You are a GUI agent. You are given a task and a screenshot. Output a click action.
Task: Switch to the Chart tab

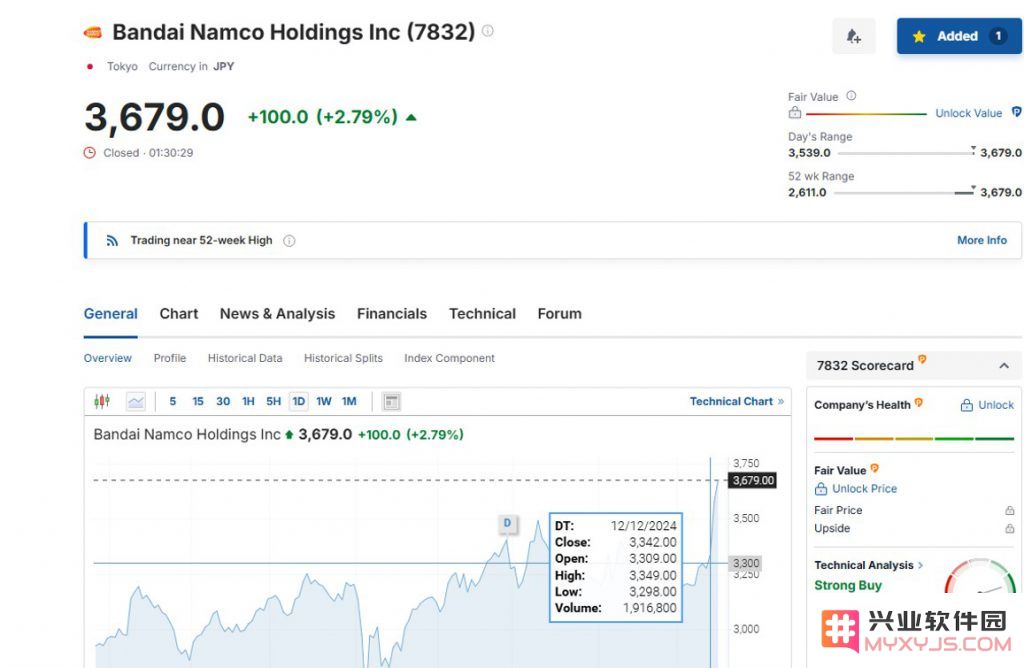pos(179,314)
